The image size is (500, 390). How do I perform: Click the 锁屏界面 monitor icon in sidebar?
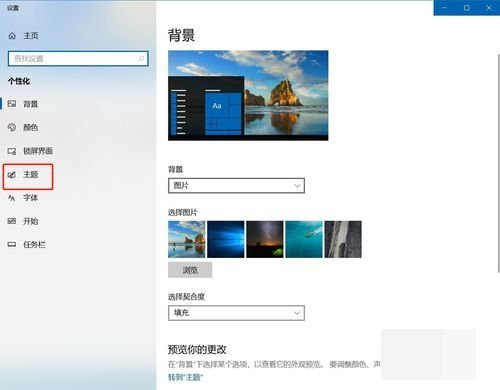(12, 151)
